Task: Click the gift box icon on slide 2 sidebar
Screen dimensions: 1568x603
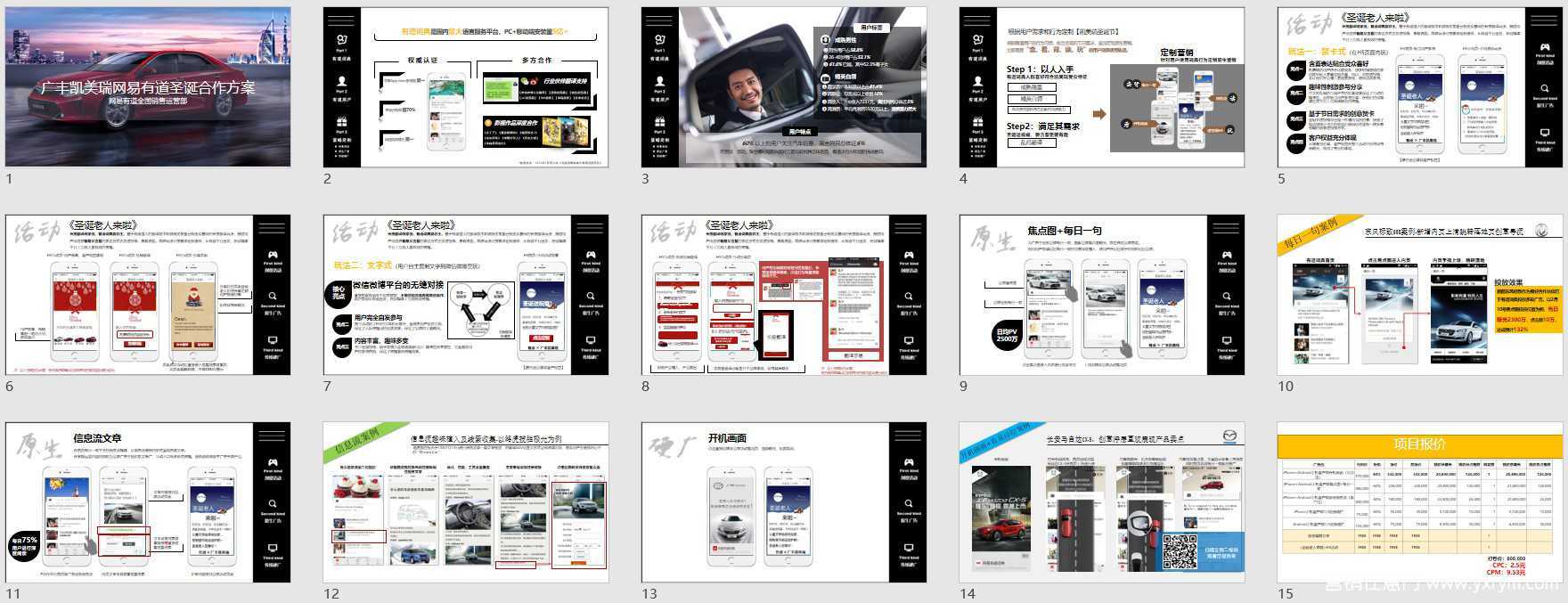Action: click(341, 122)
